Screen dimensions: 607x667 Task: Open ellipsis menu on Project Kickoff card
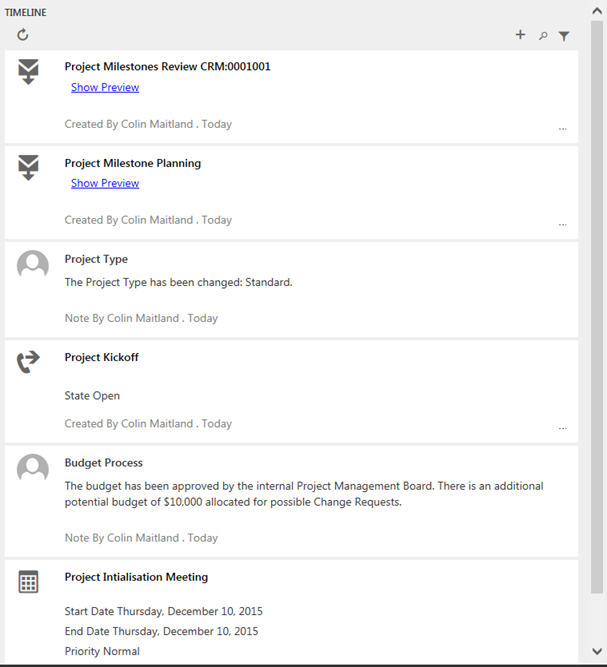pos(562,428)
